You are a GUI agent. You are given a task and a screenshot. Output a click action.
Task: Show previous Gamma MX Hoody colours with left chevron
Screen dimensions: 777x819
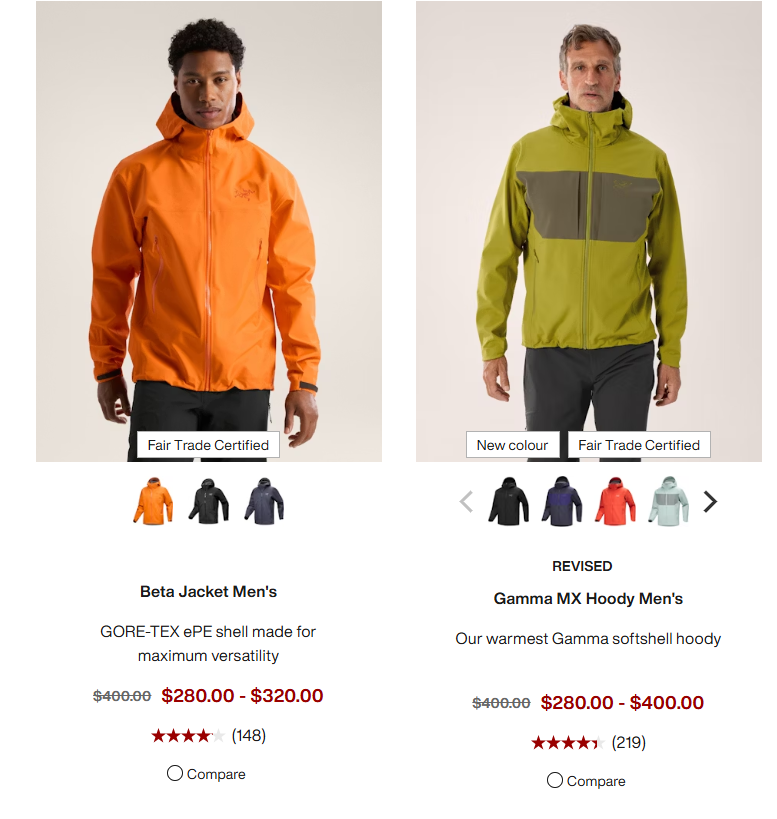466,501
